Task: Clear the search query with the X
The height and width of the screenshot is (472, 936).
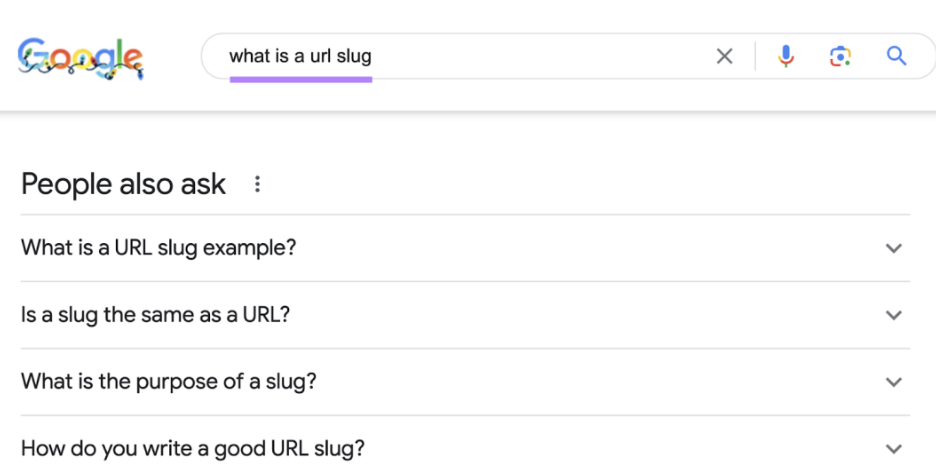Action: click(725, 57)
